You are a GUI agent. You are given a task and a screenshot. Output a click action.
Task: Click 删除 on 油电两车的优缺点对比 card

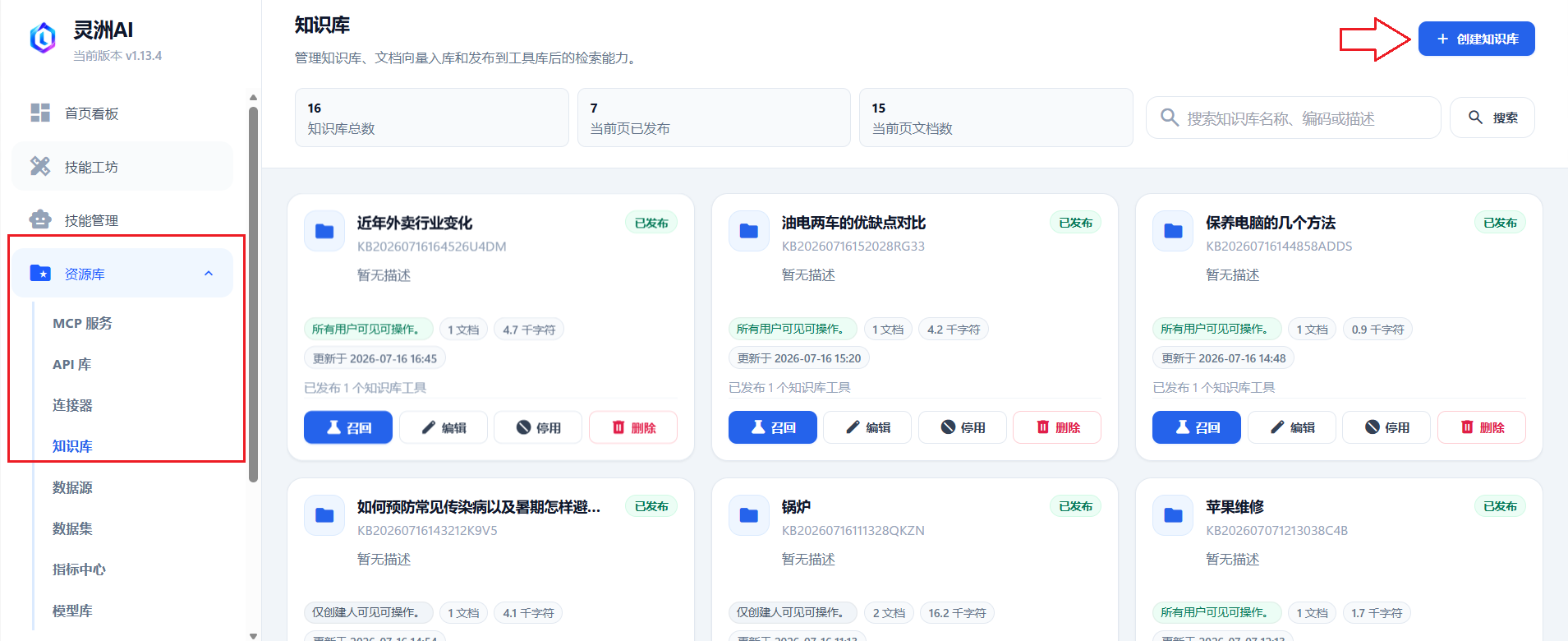click(x=1057, y=427)
